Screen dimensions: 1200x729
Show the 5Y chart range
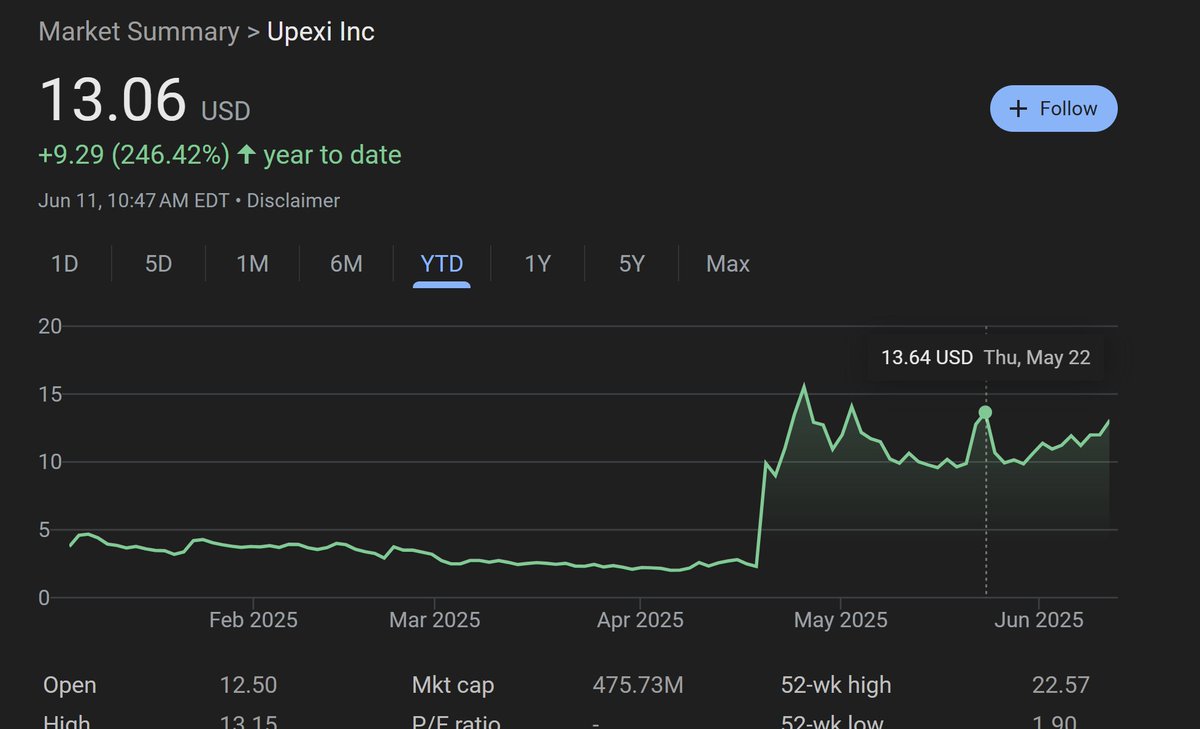[632, 264]
